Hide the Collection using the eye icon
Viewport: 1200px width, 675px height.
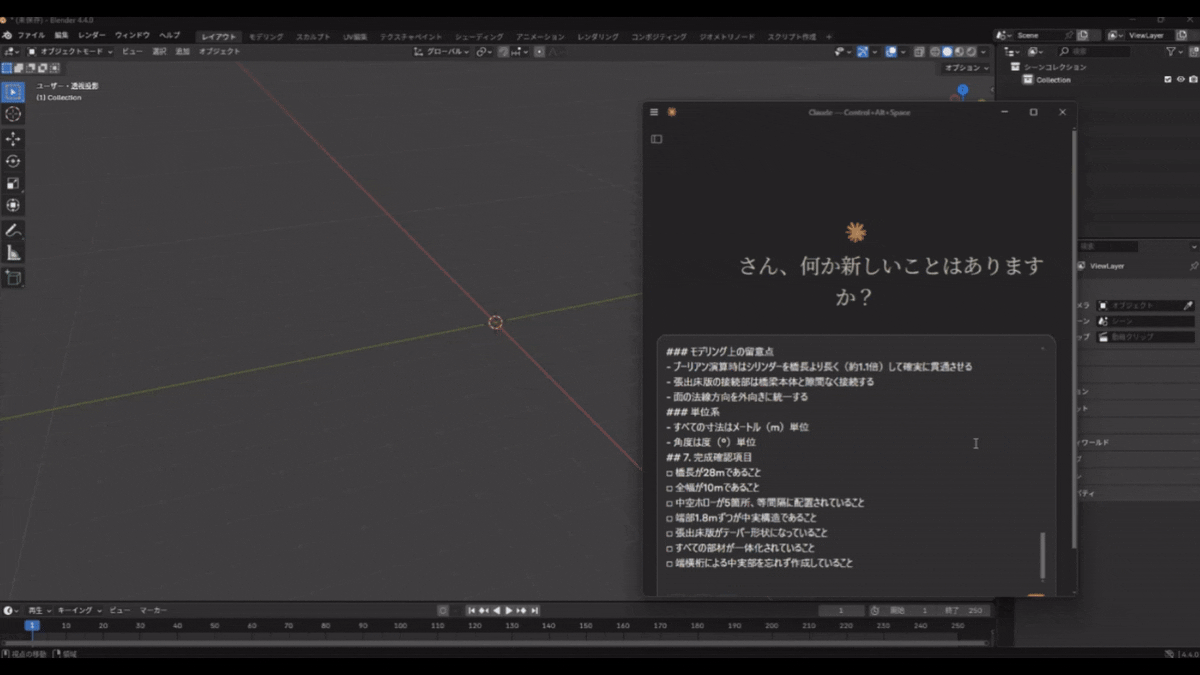click(1180, 80)
